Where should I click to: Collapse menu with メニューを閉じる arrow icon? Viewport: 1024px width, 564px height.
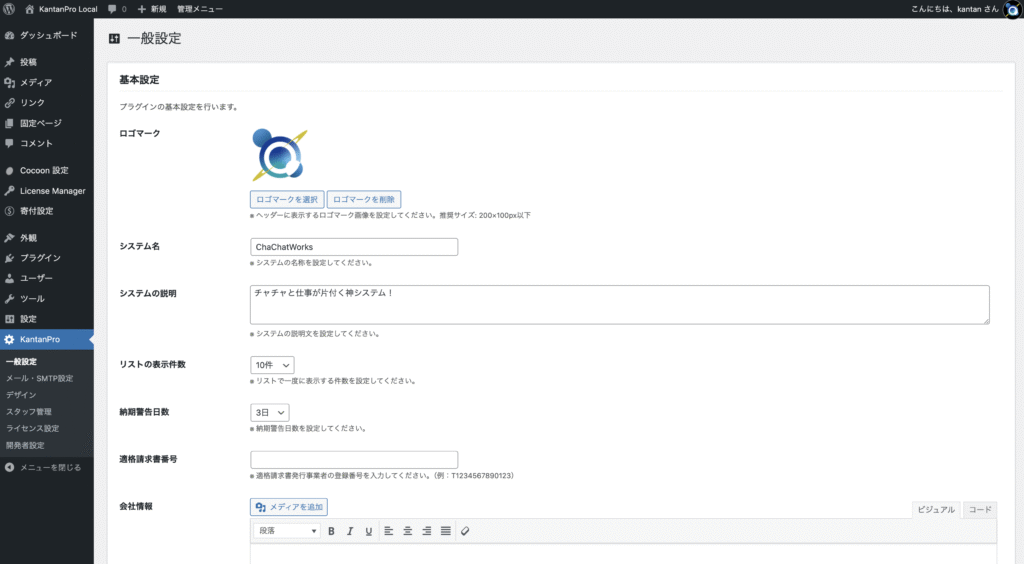tap(9, 467)
